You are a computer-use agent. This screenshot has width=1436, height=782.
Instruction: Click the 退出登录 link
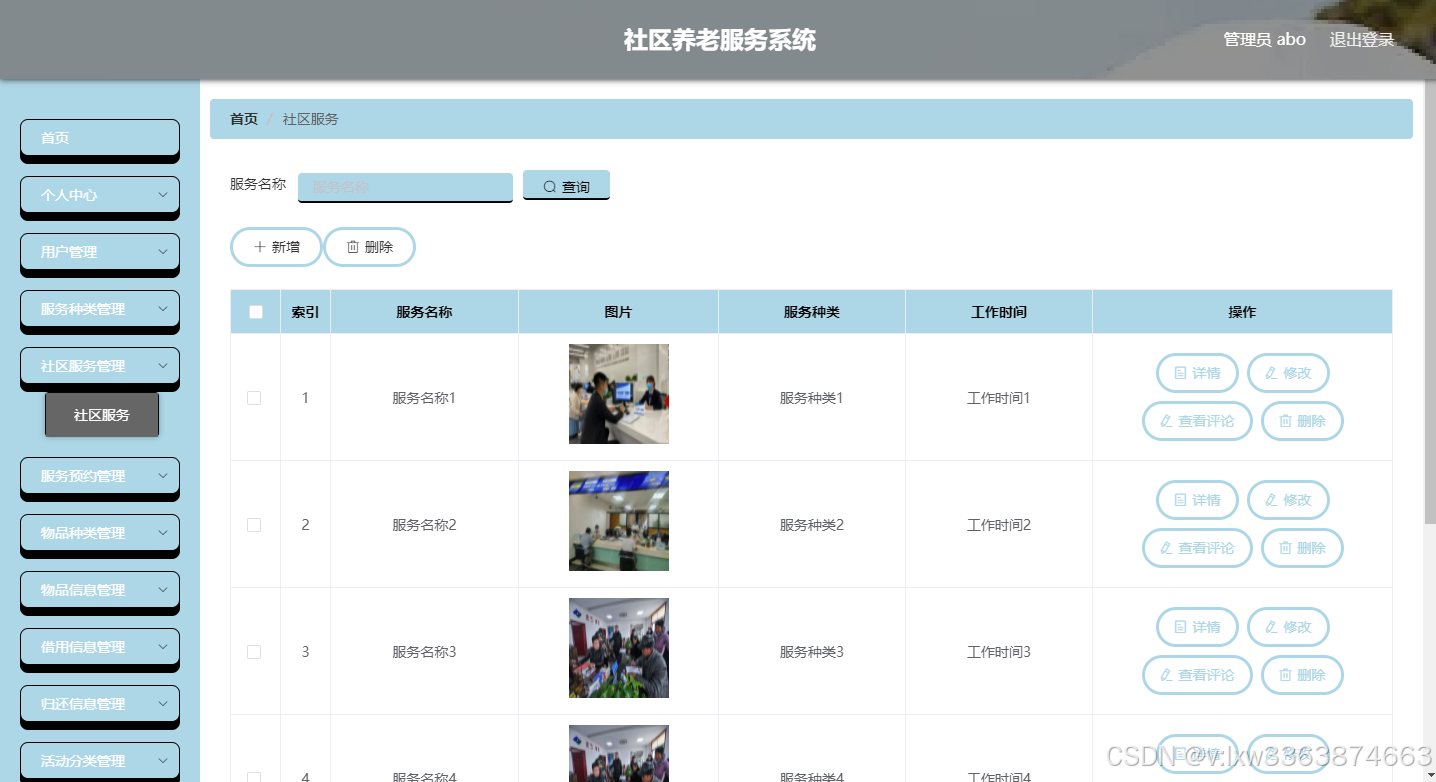[1362, 39]
